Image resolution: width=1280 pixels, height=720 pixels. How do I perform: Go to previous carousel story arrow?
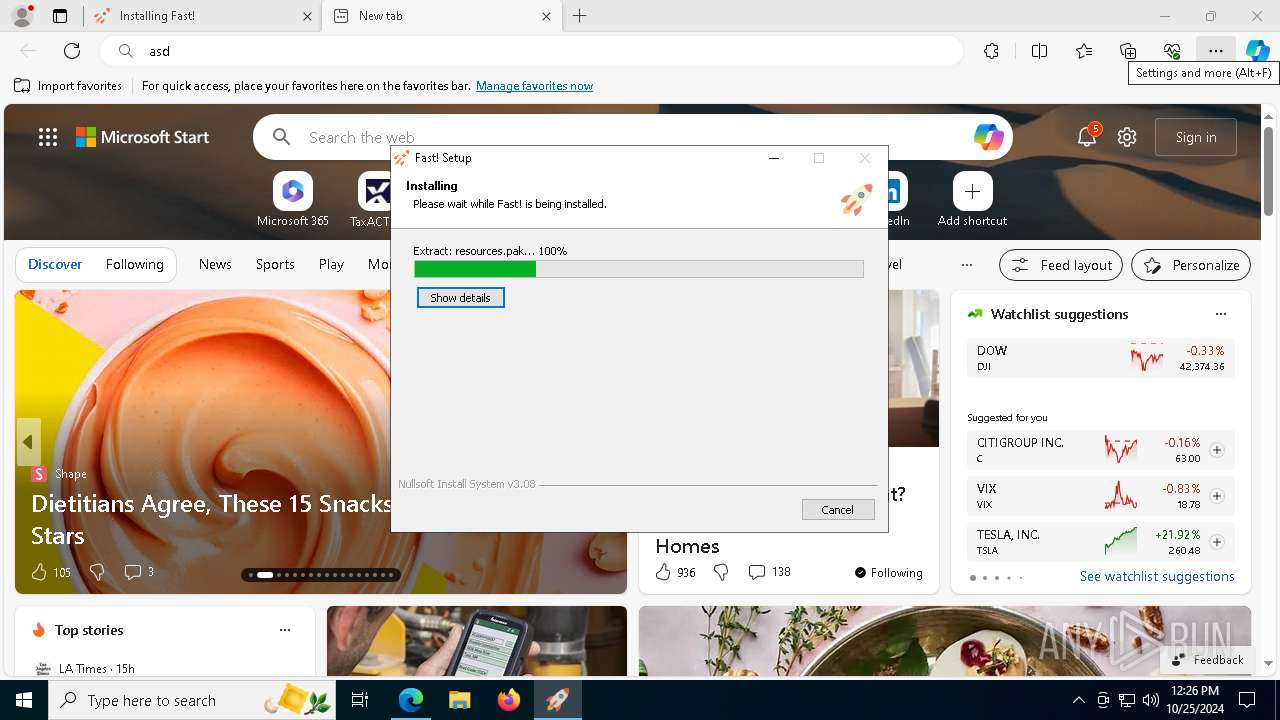(x=28, y=442)
